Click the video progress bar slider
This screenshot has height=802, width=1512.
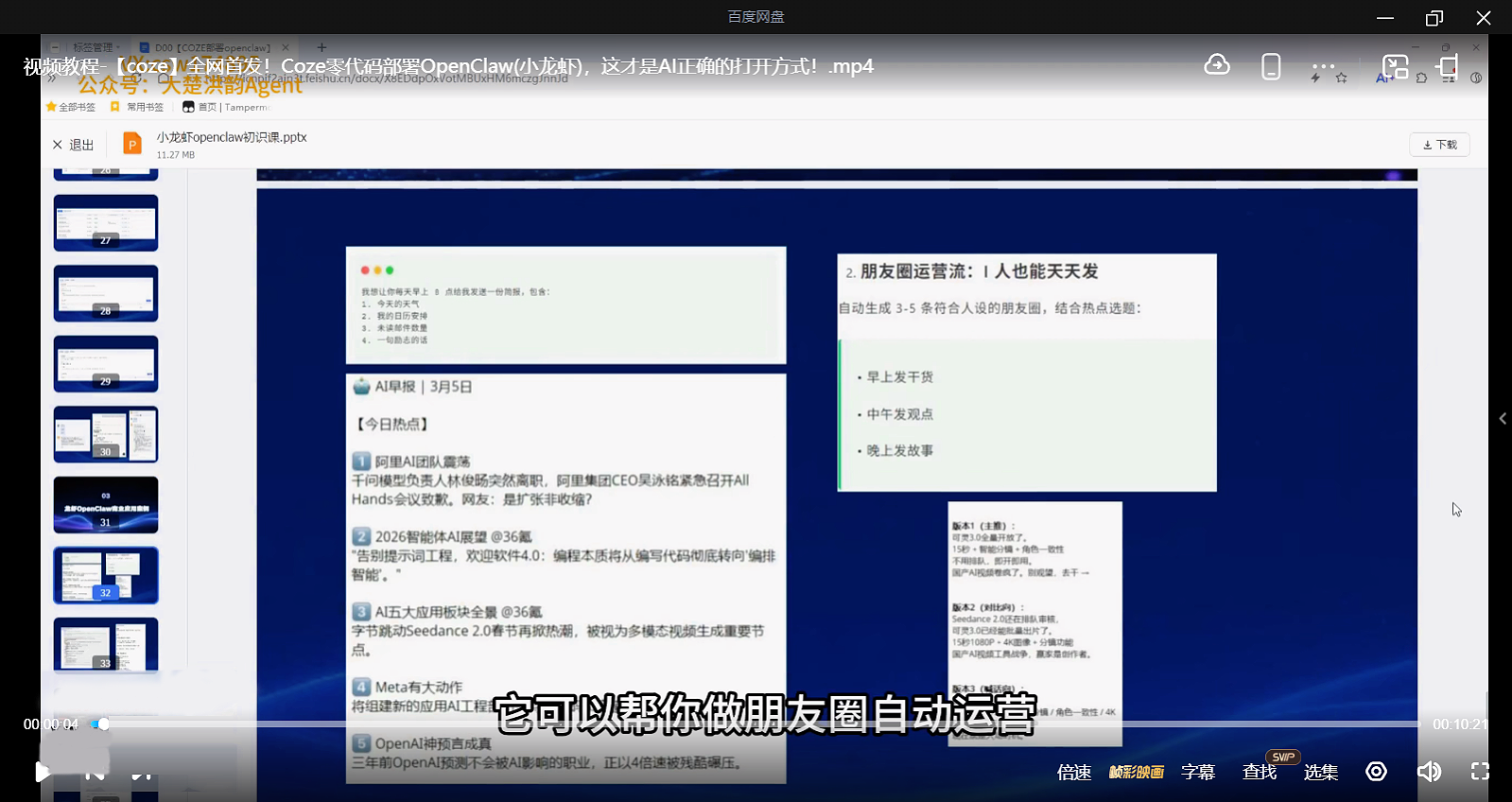[x=103, y=724]
